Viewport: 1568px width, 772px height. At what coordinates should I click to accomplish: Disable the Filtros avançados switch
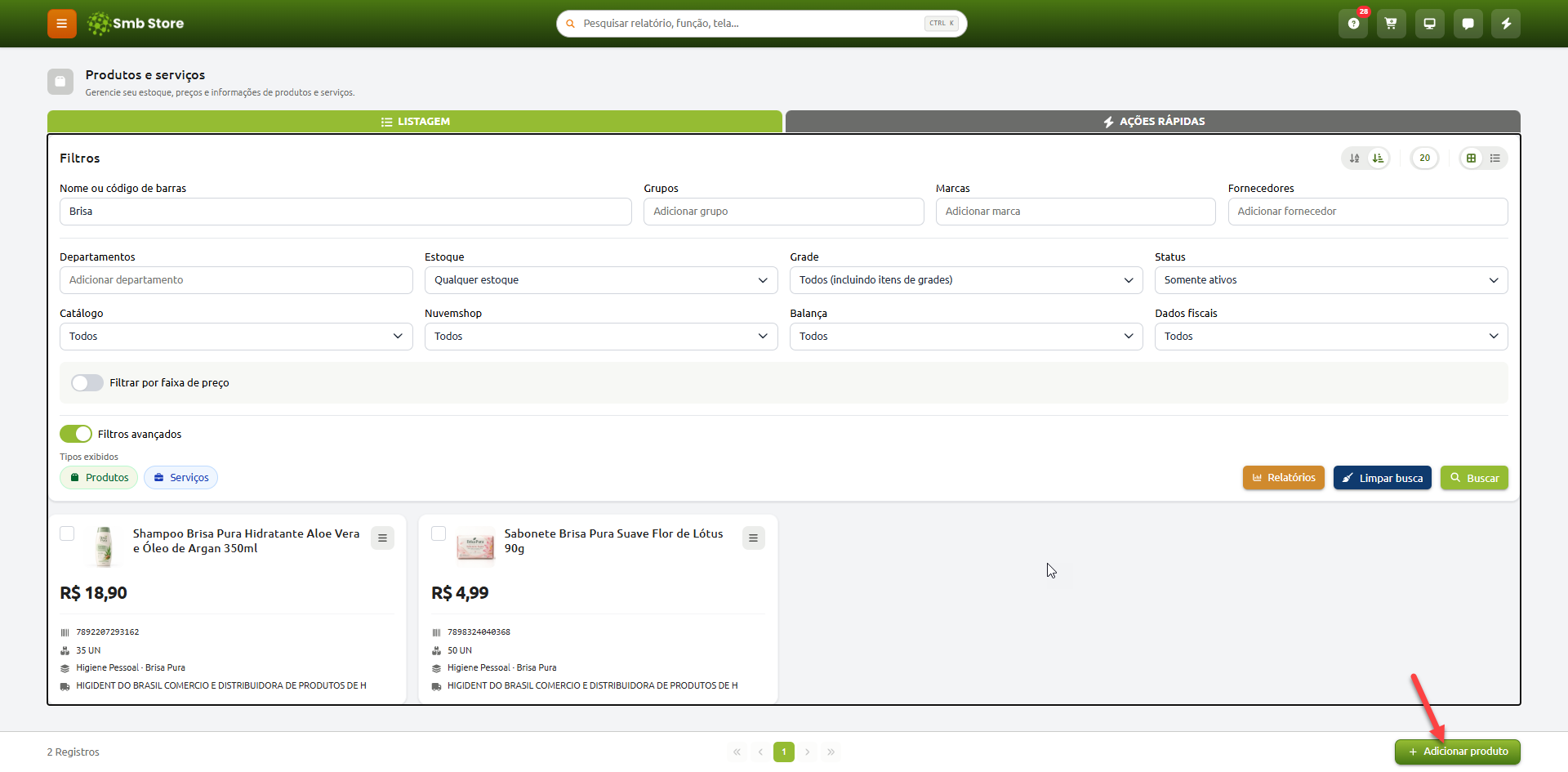76,434
